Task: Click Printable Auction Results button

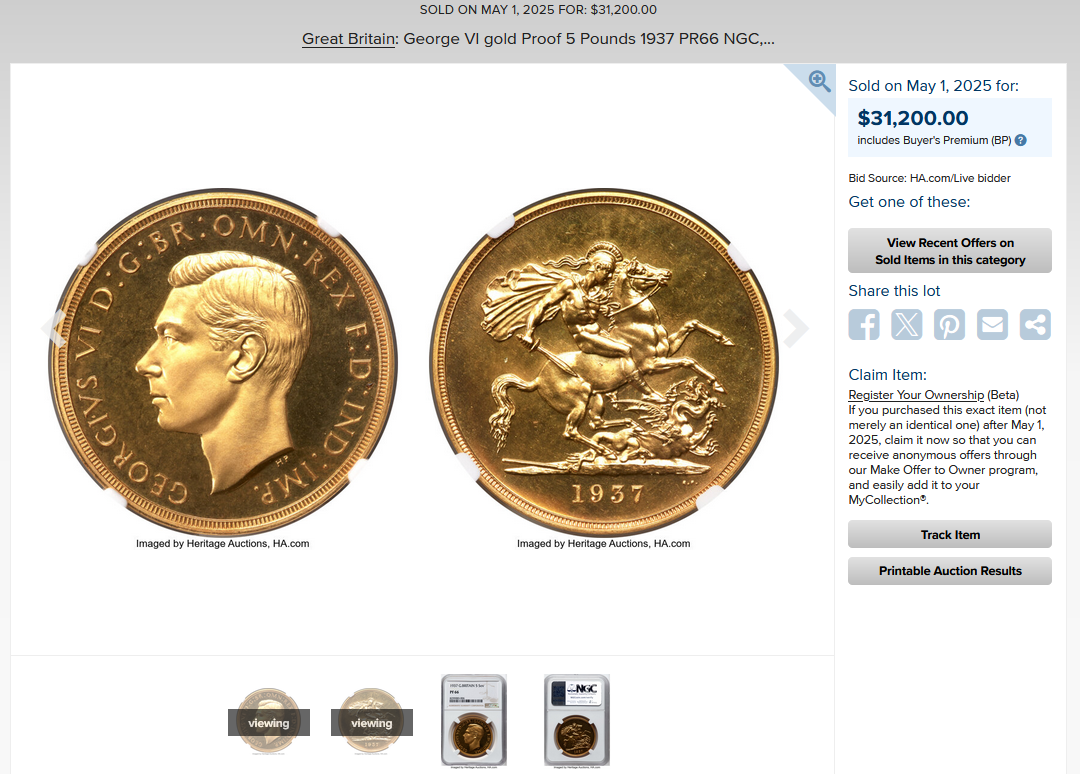Action: point(950,571)
